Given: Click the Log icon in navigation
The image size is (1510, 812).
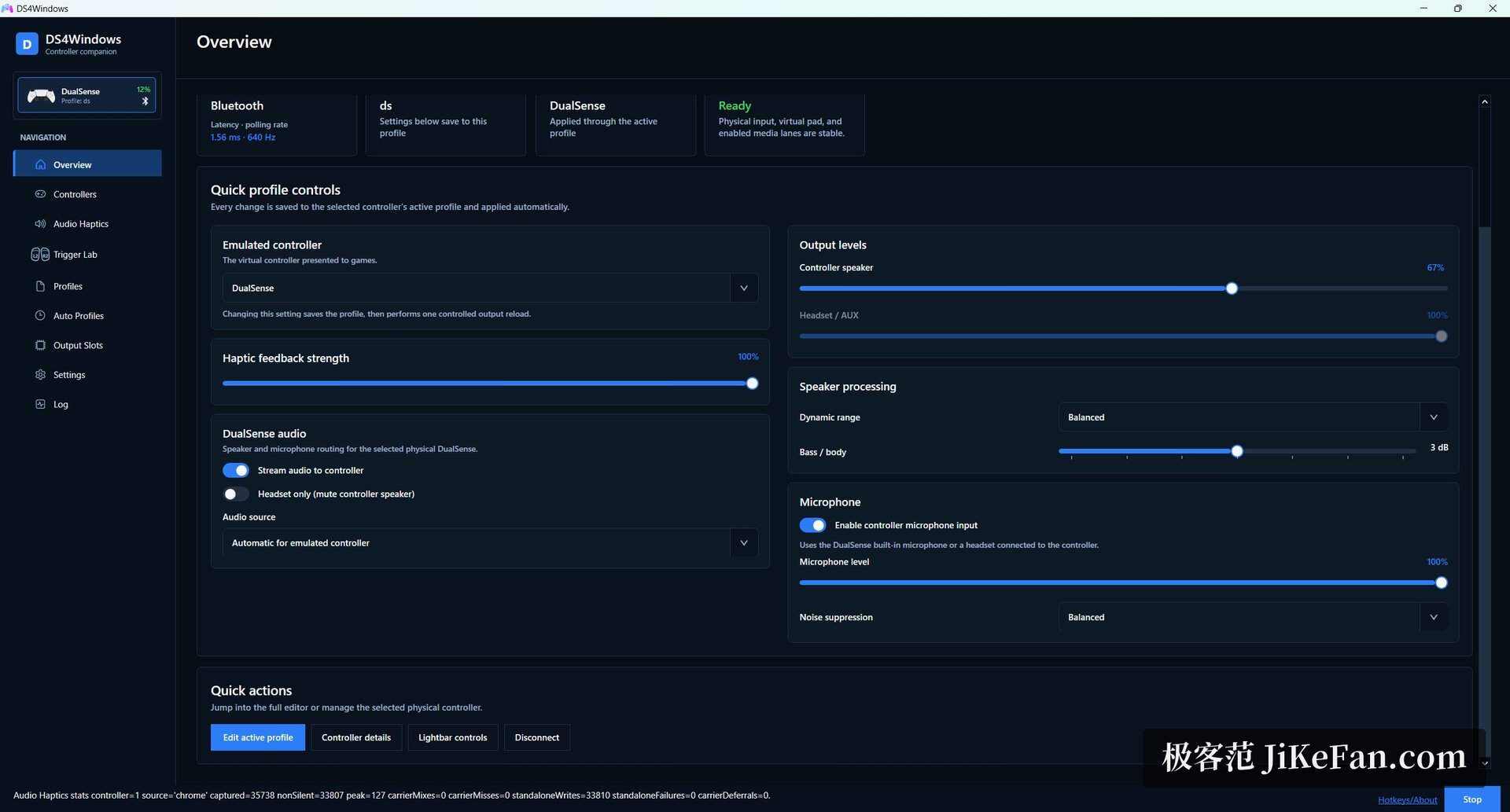Looking at the screenshot, I should click(40, 404).
